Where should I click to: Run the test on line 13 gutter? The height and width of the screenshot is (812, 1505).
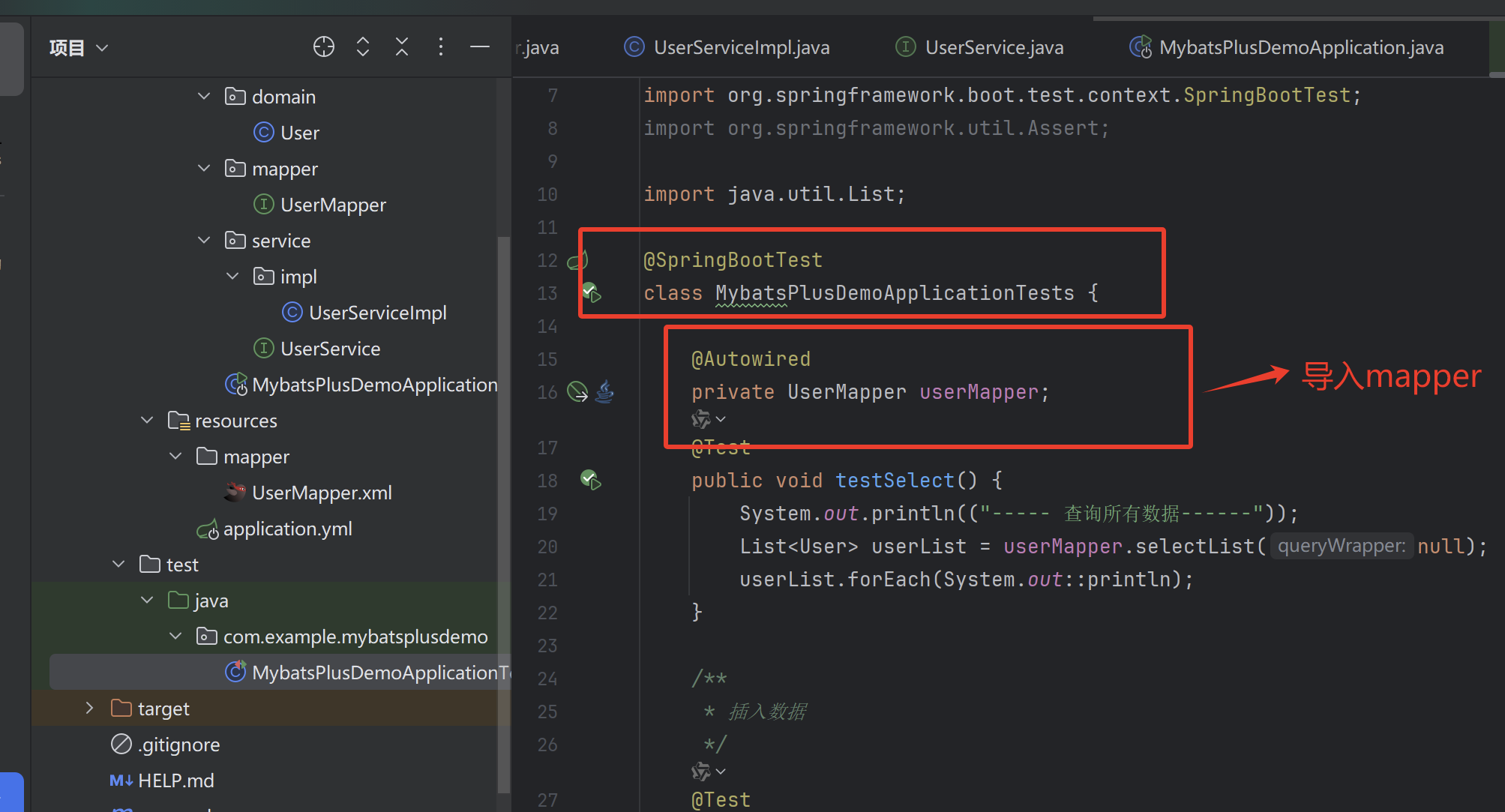[x=591, y=293]
